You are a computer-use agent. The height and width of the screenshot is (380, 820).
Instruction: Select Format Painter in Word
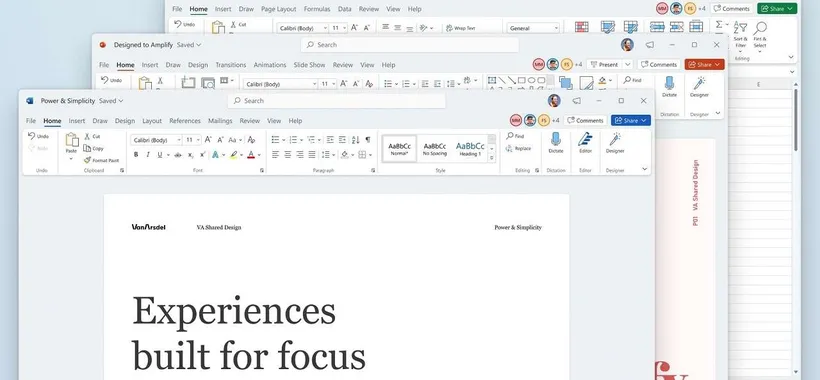coord(101,160)
